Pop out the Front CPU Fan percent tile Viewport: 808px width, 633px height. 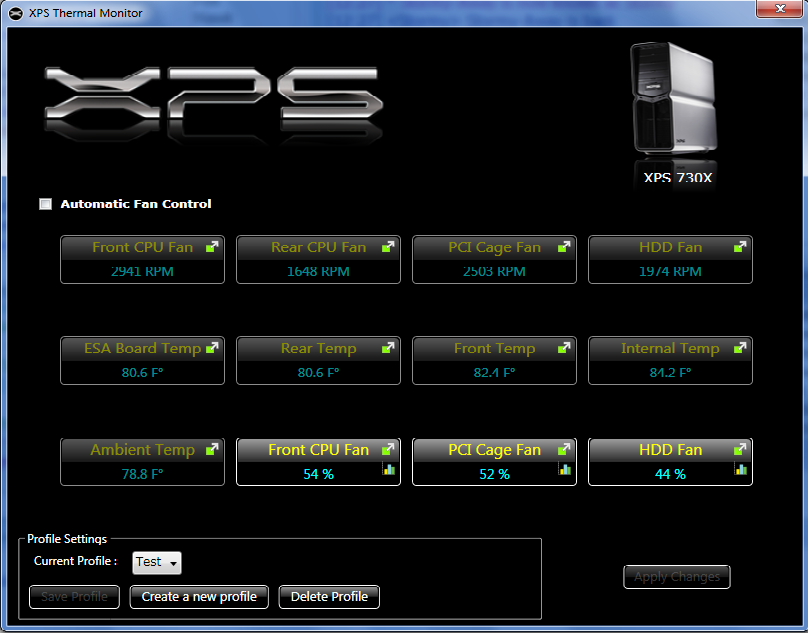(x=388, y=449)
